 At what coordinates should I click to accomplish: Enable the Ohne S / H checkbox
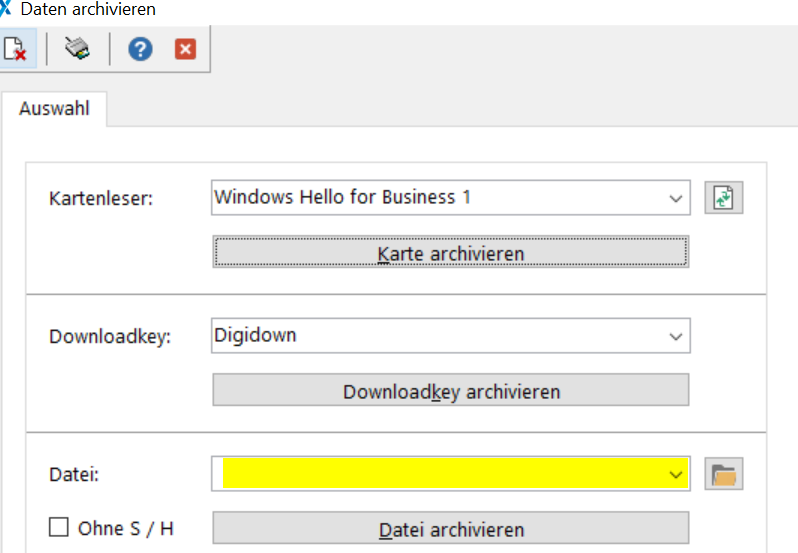(x=59, y=527)
